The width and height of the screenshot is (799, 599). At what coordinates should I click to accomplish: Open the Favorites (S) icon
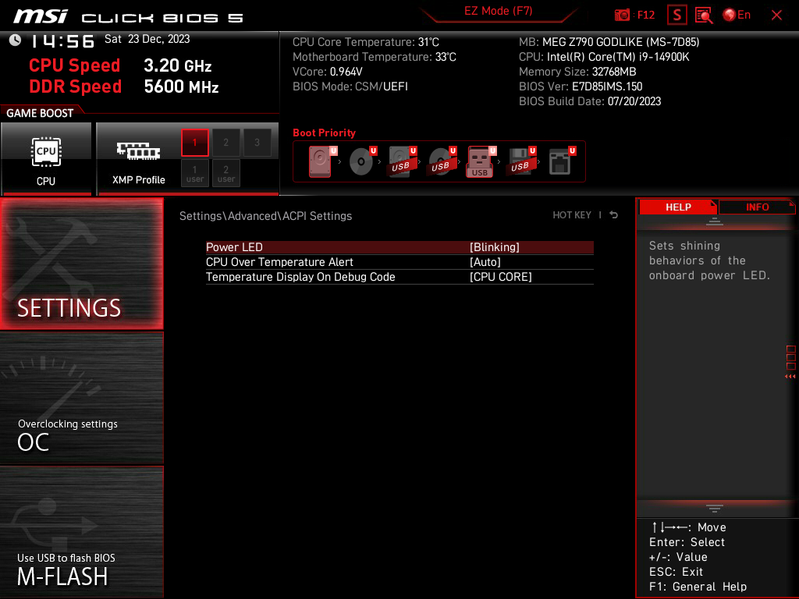pos(677,15)
